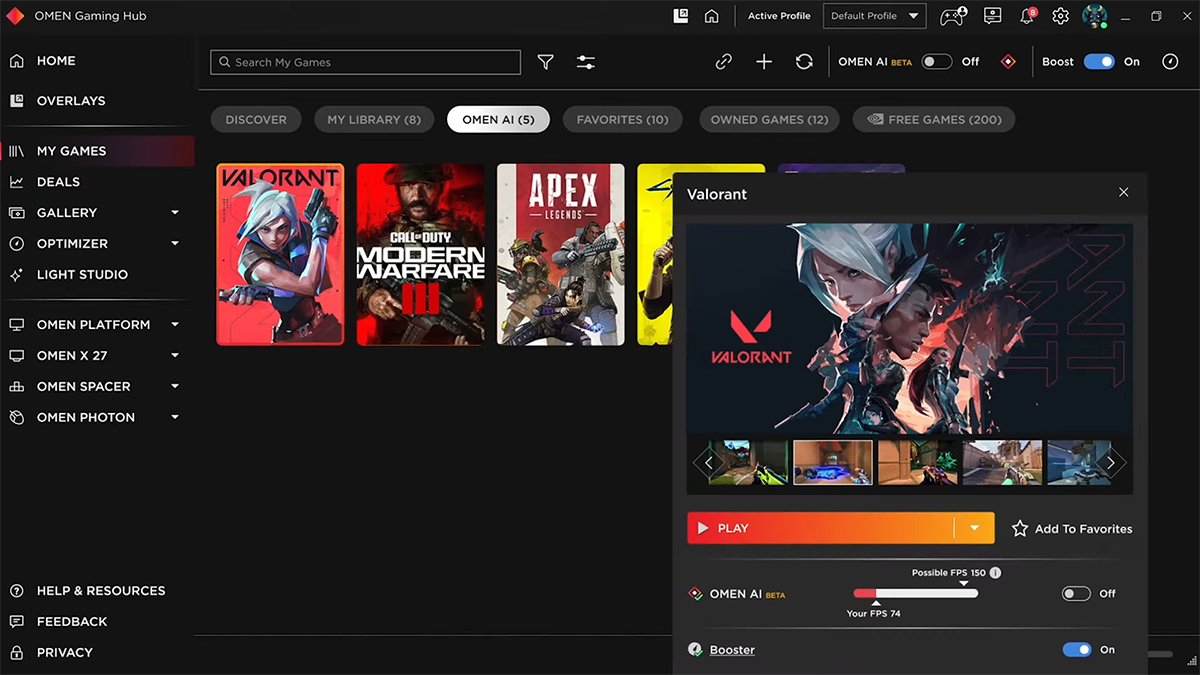Click the performance gauge icon next to Boost
This screenshot has width=1200, height=675.
(1170, 62)
